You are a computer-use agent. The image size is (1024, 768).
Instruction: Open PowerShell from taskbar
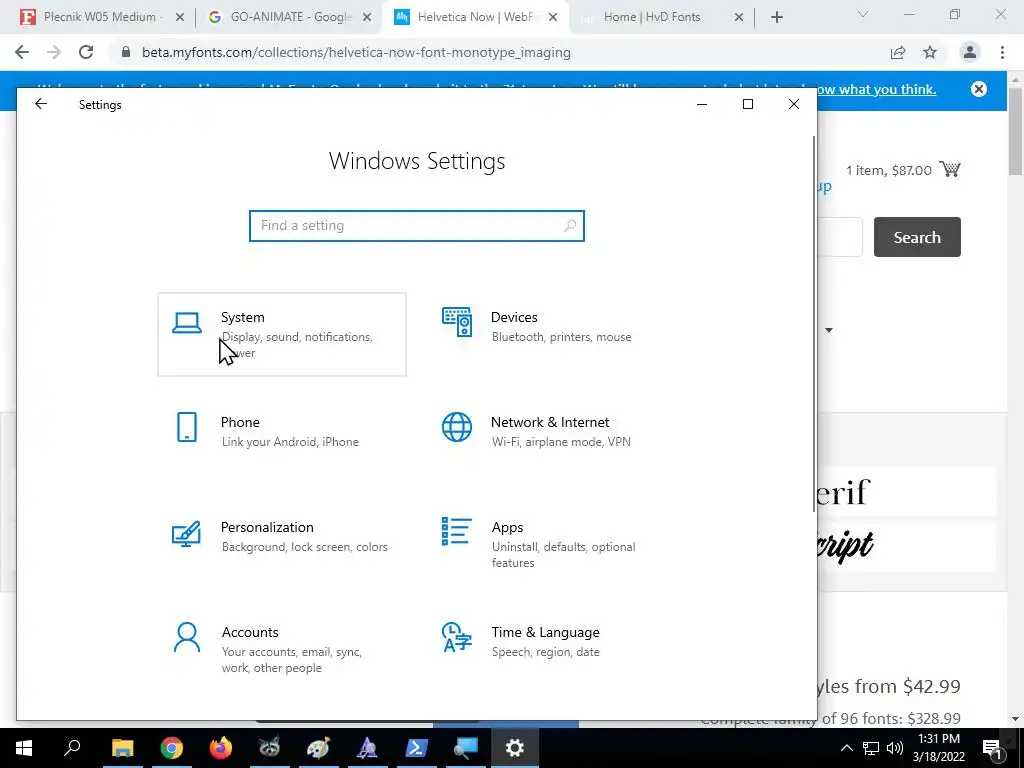pos(417,748)
